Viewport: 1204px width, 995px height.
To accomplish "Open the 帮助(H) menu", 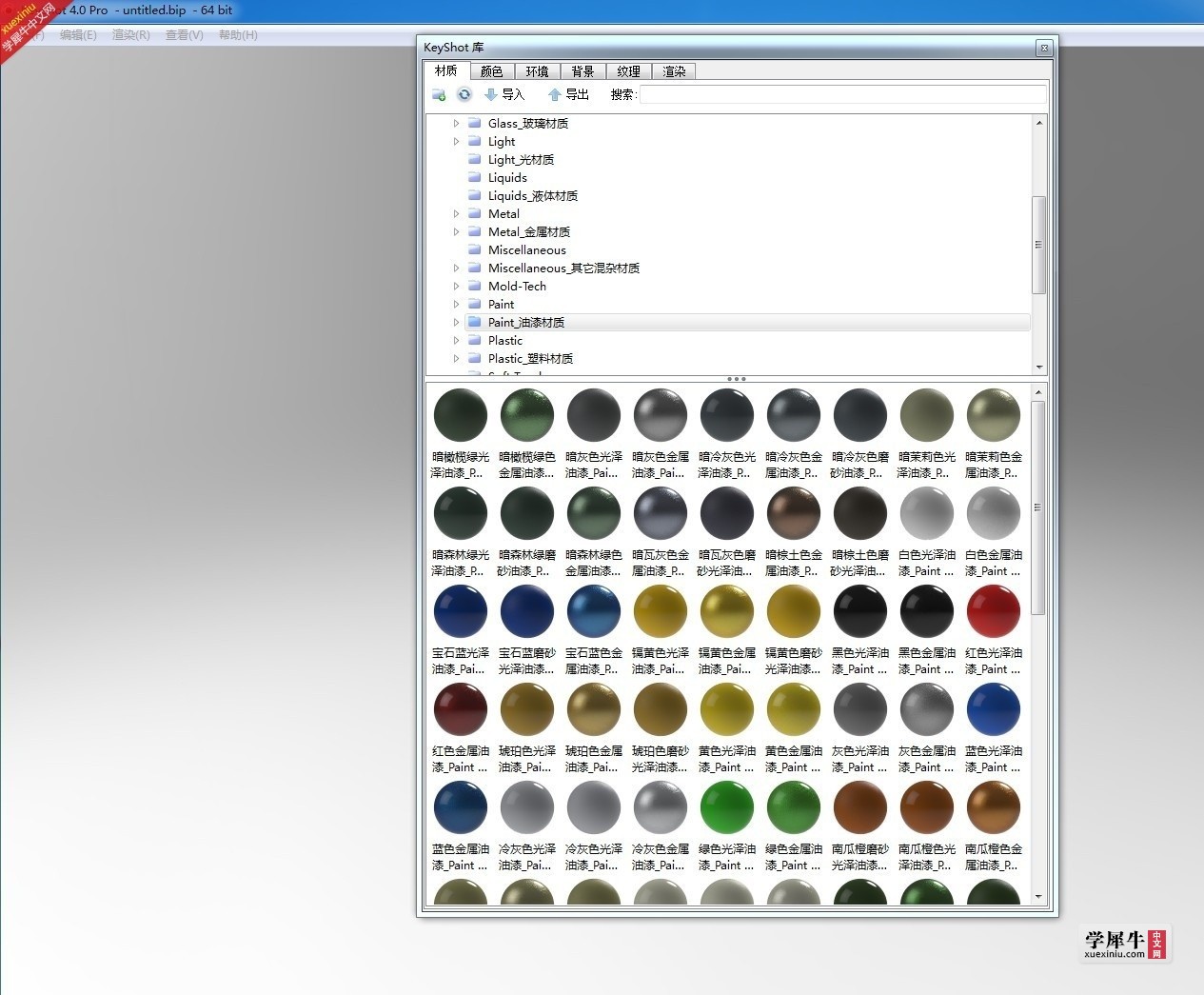I will point(238,35).
